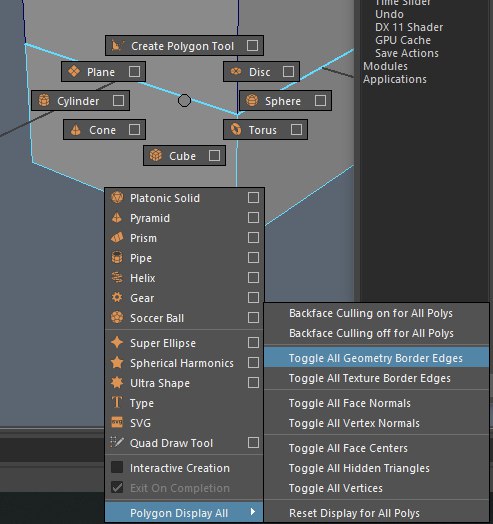Select the Cube primitive icon
The height and width of the screenshot is (524, 493).
pos(155,155)
